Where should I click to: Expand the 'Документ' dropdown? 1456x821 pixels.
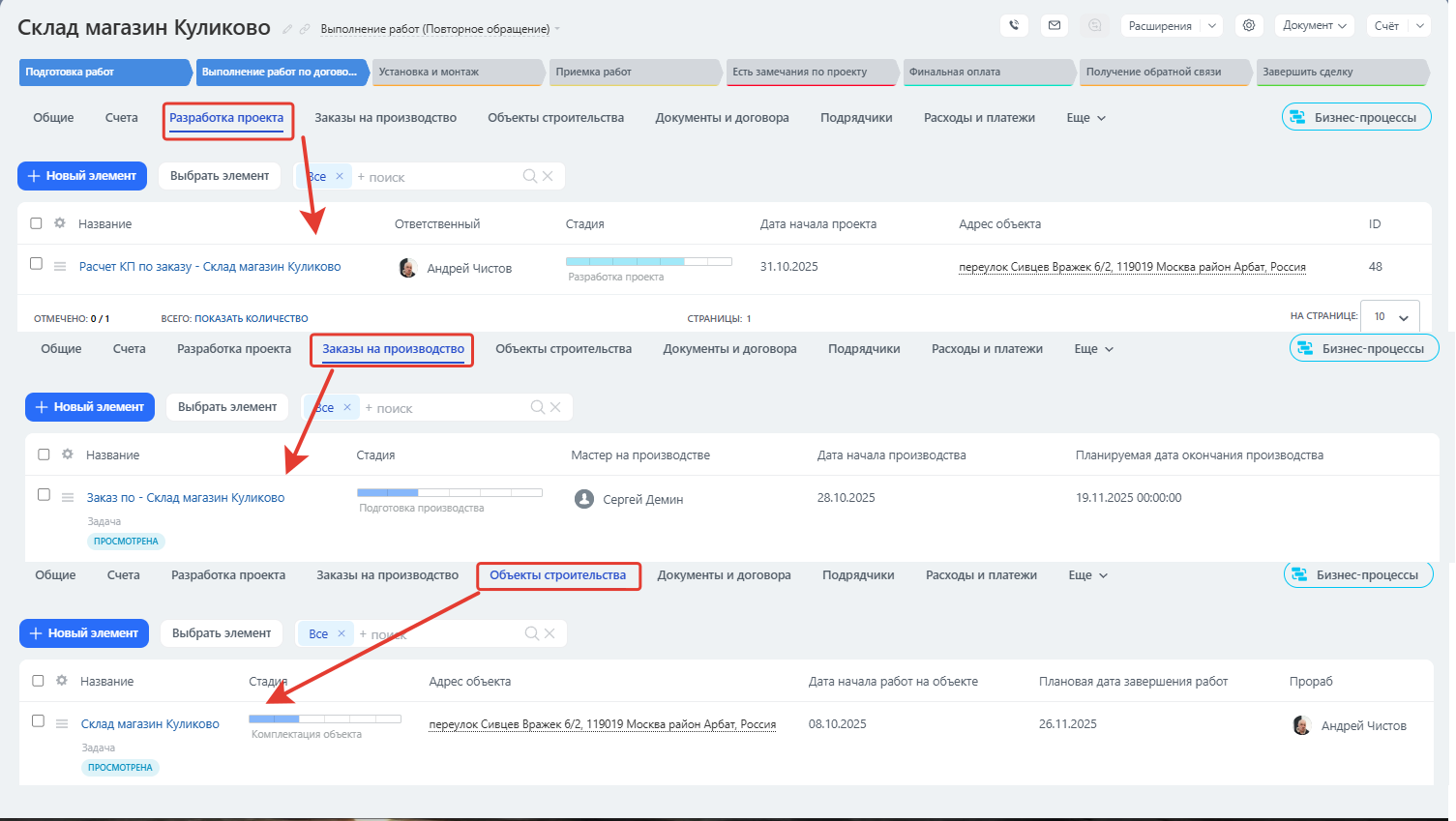tap(1314, 26)
